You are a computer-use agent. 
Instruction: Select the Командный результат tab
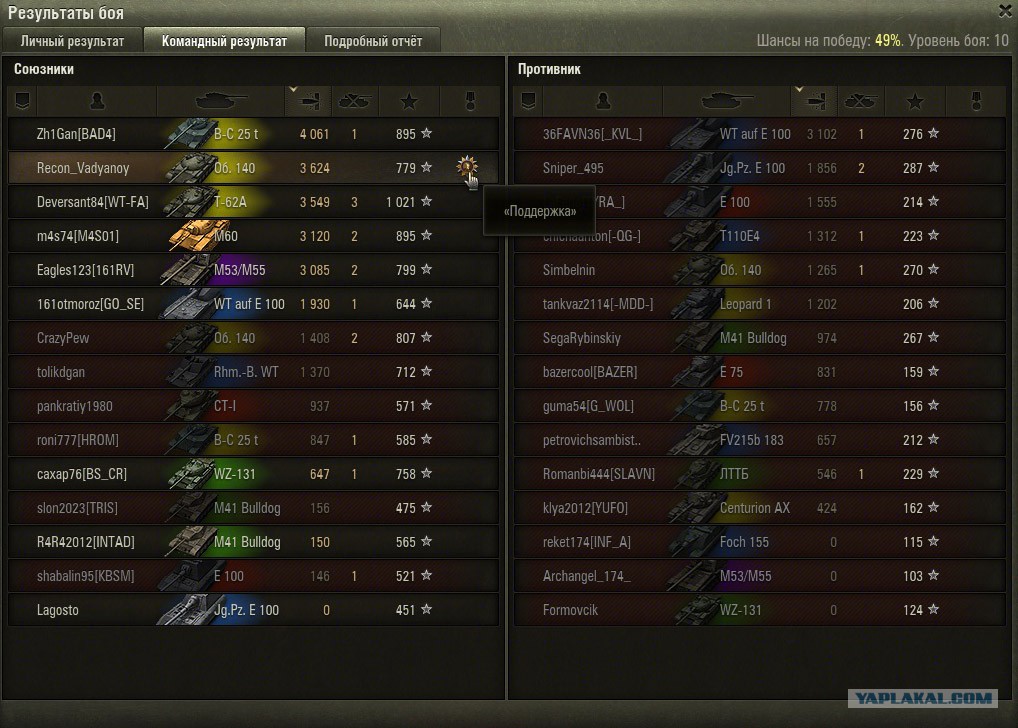tap(224, 41)
